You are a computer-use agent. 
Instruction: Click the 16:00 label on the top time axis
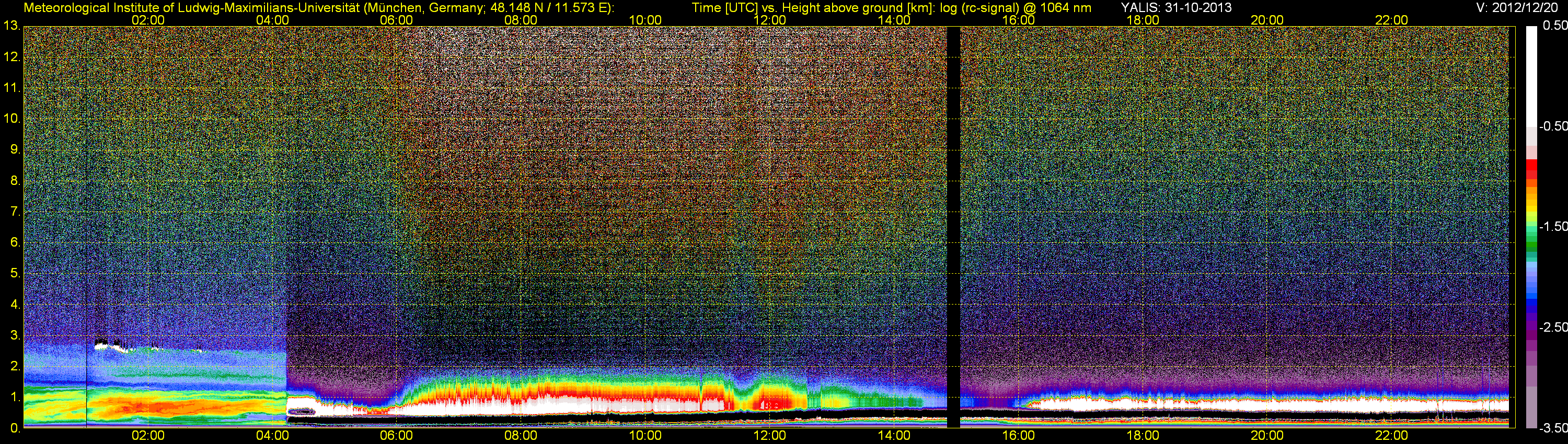coord(1018,20)
